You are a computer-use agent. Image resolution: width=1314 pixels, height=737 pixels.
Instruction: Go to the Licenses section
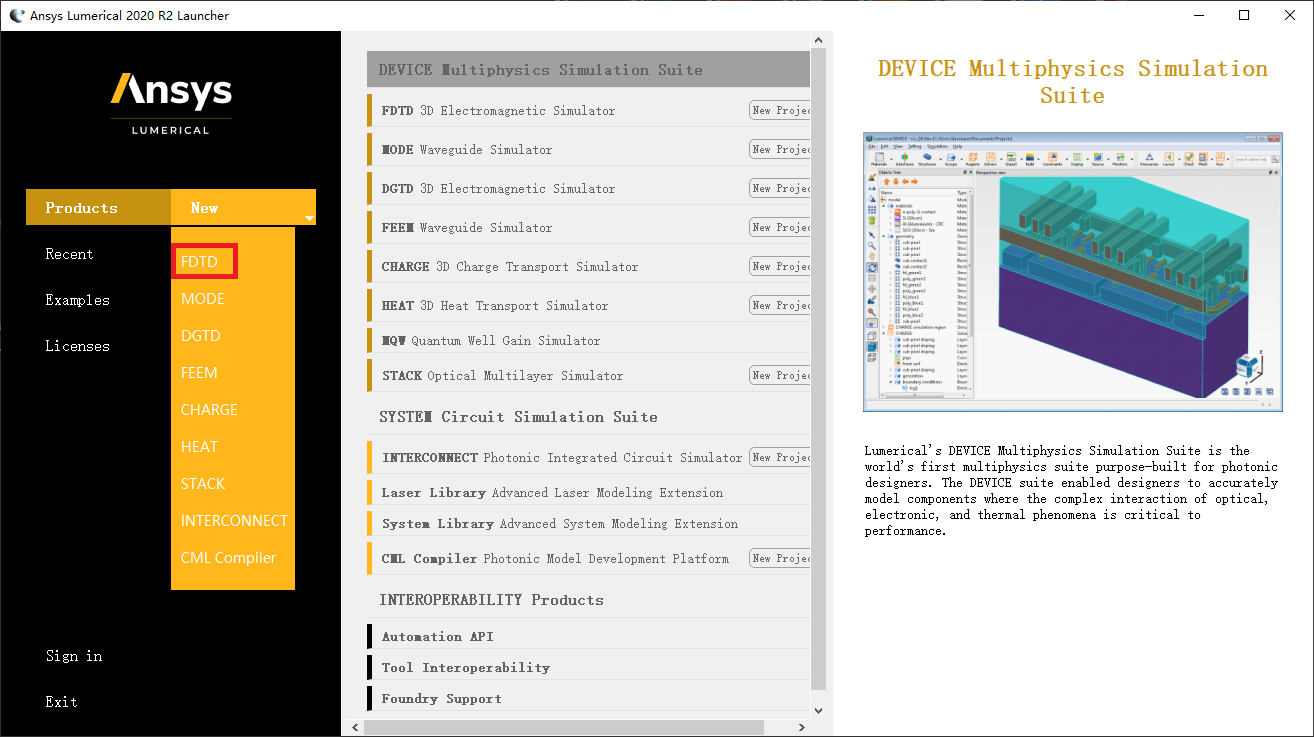click(x=77, y=346)
